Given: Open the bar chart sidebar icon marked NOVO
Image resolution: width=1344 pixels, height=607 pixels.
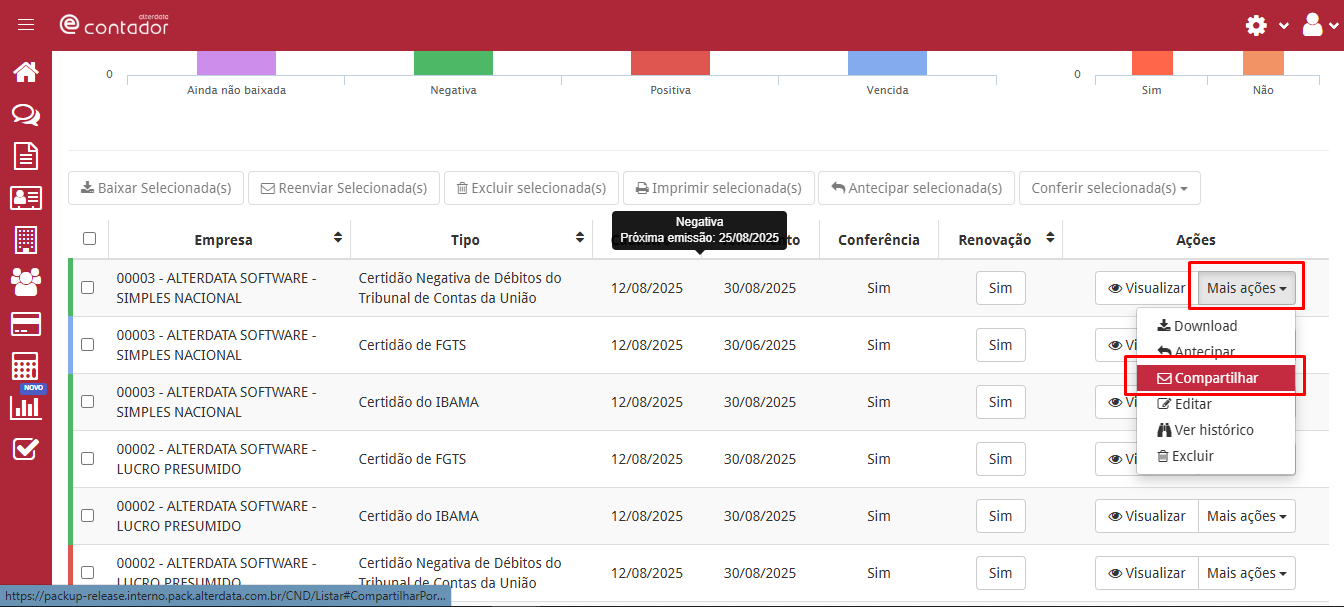Looking at the screenshot, I should point(26,405).
